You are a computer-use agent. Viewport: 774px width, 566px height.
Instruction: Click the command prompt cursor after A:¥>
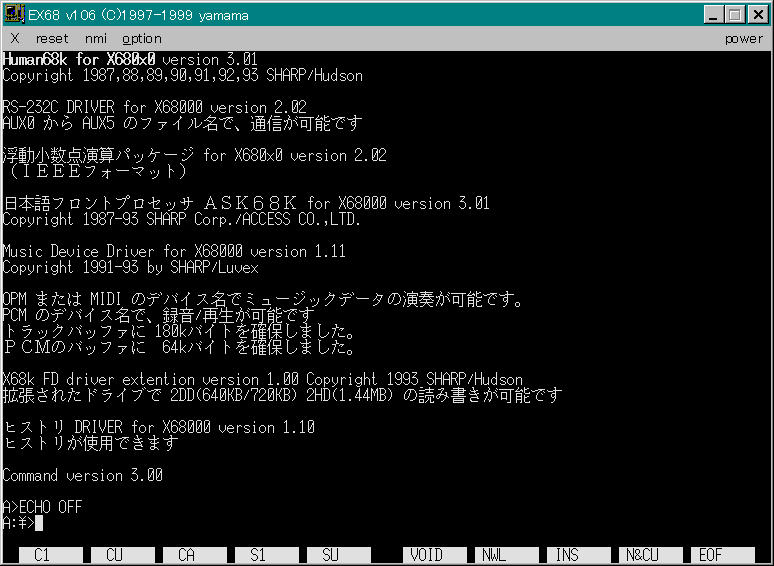point(39,523)
